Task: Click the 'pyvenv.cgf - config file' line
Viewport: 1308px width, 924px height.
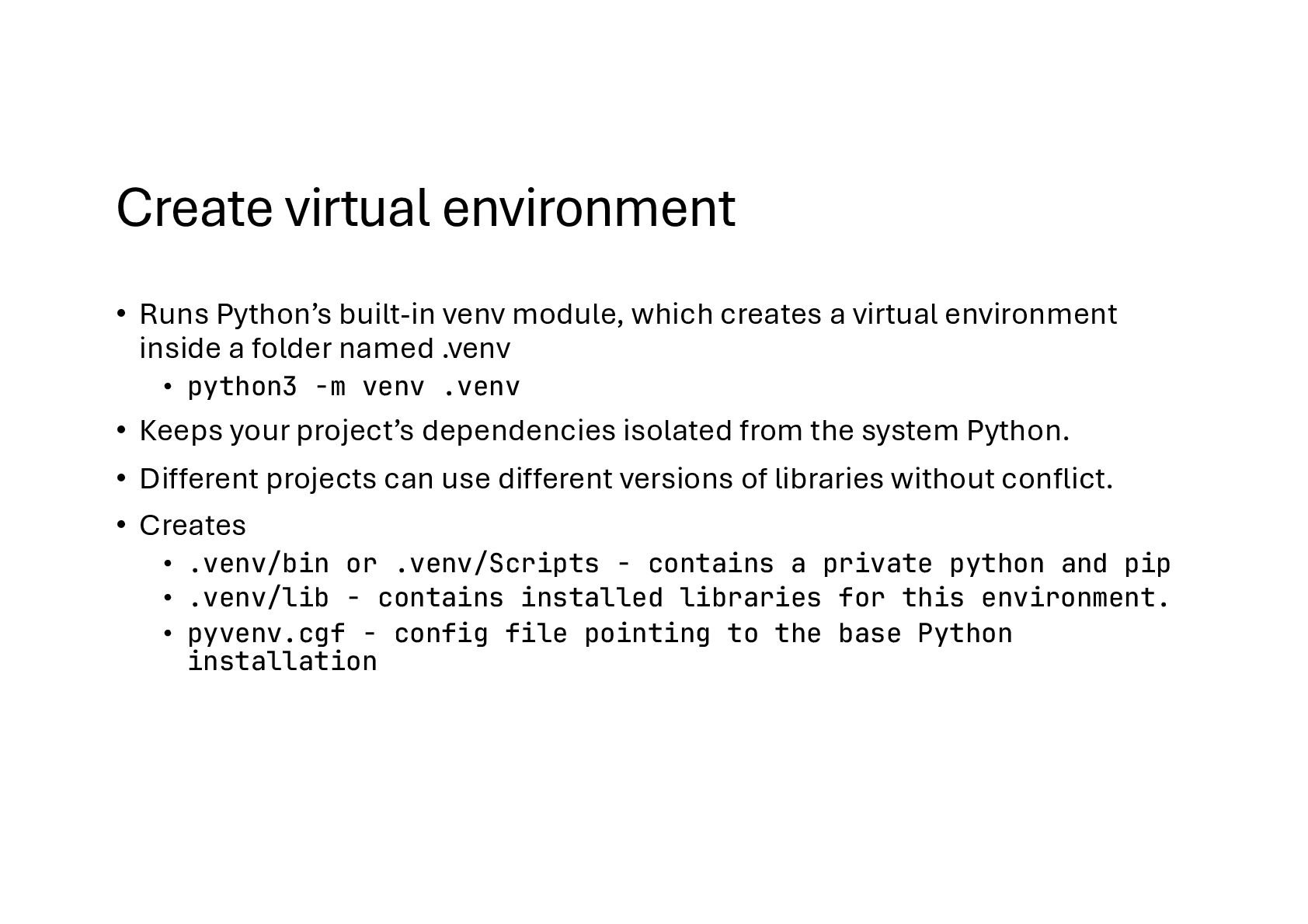Action: point(600,648)
